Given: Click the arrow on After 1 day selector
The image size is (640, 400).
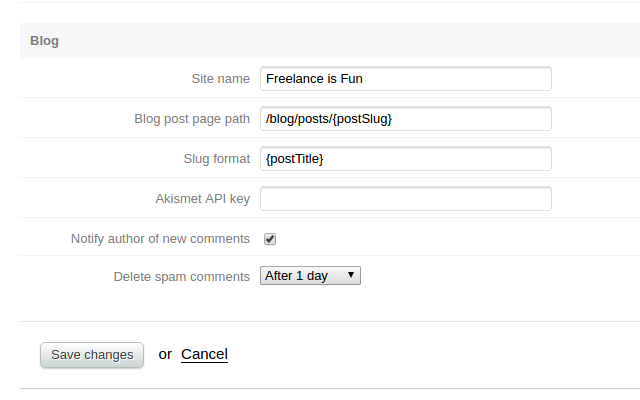Looking at the screenshot, I should pos(350,276).
